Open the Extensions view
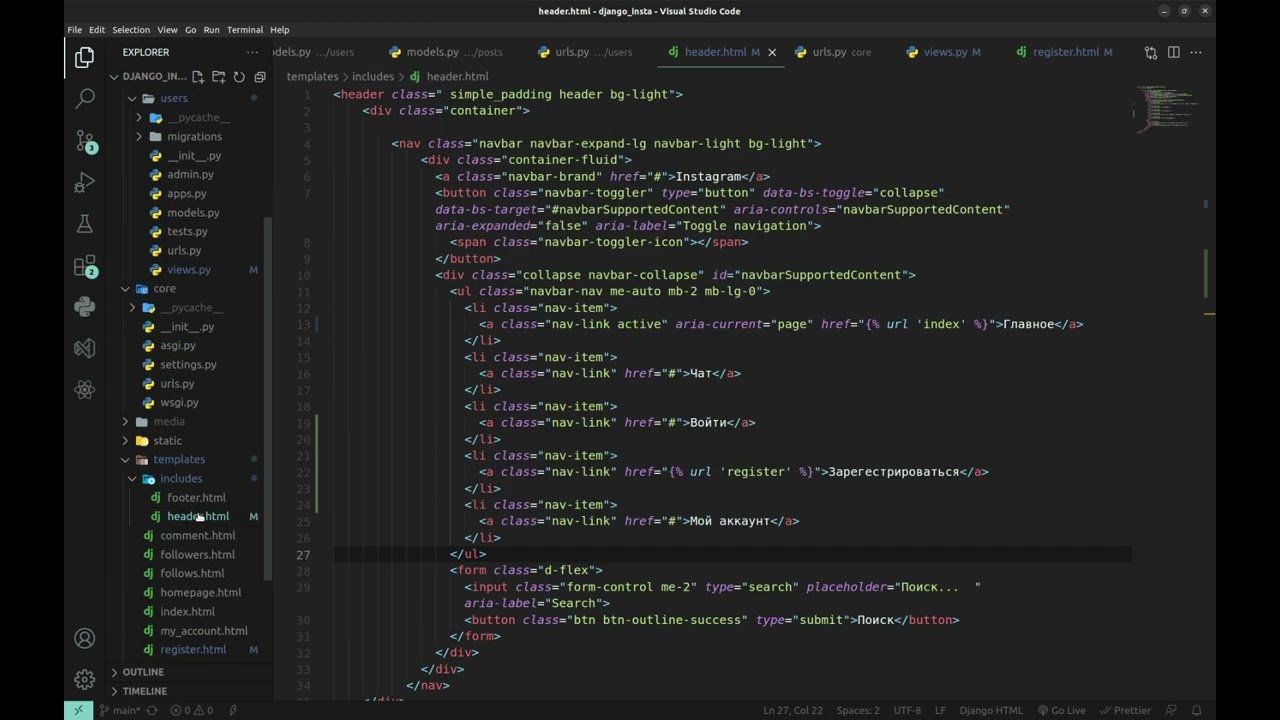Image resolution: width=1280 pixels, height=720 pixels. (85, 266)
